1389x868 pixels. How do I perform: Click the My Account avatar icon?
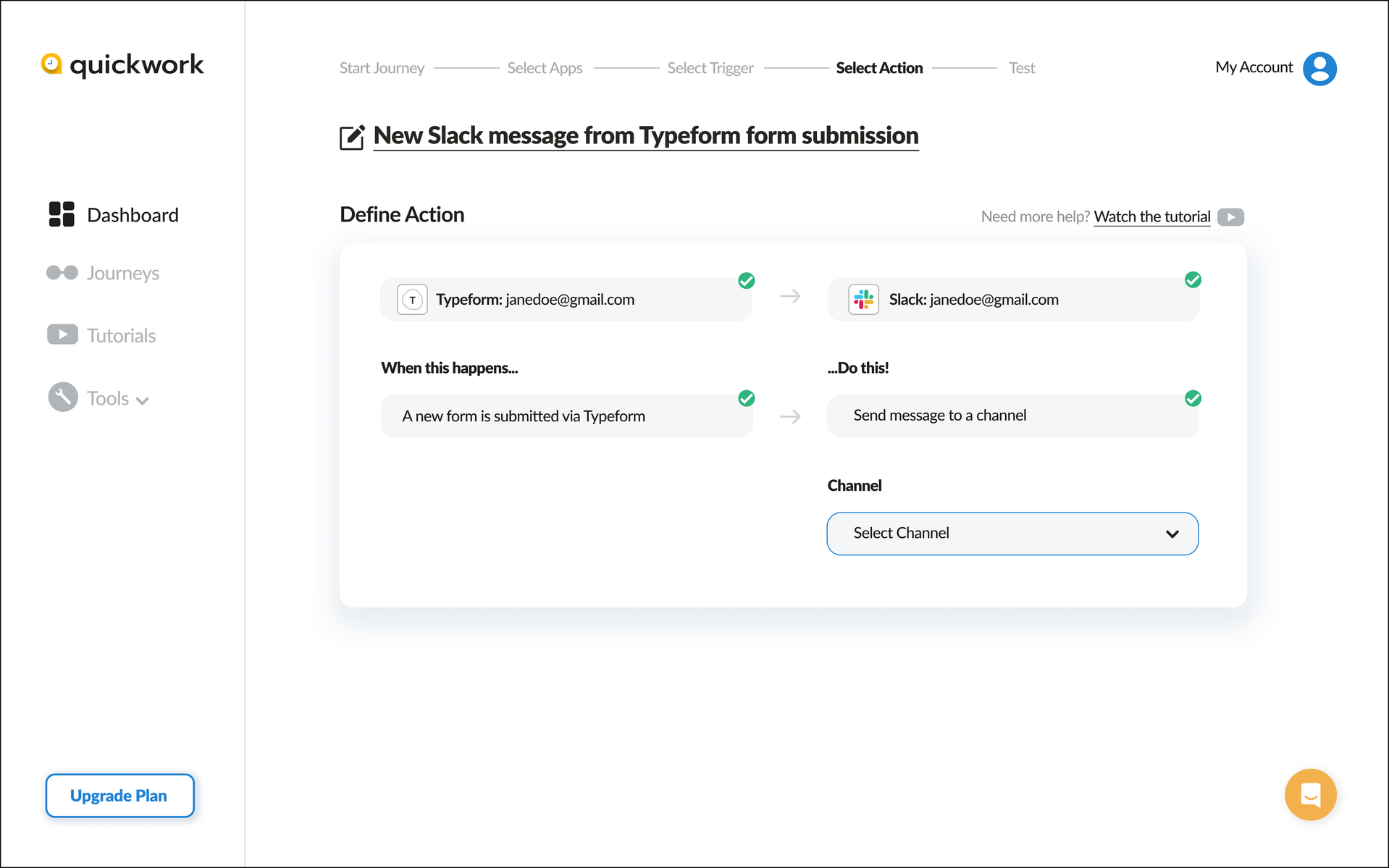(x=1319, y=68)
